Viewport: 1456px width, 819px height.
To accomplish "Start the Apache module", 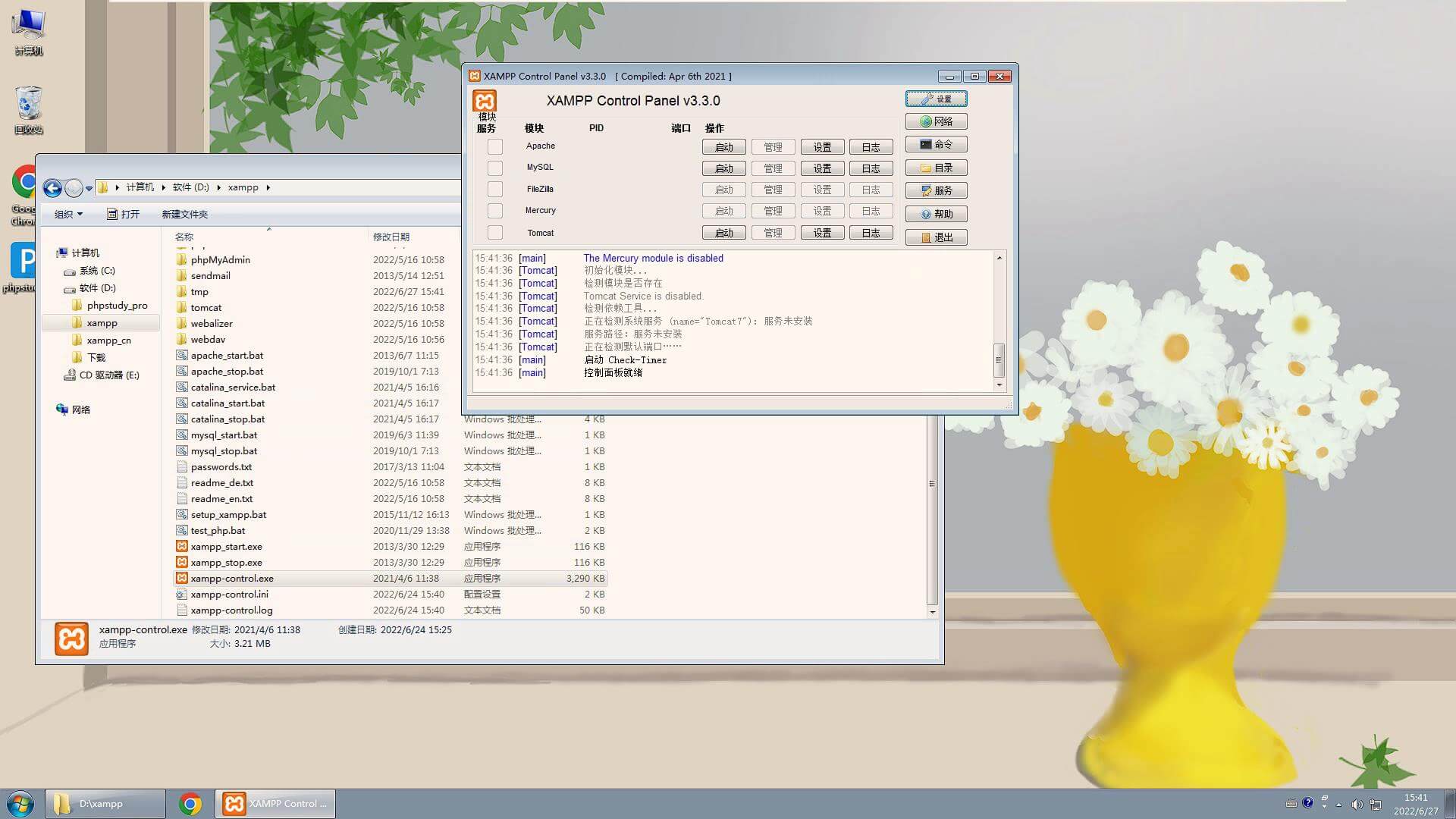I will coord(724,147).
